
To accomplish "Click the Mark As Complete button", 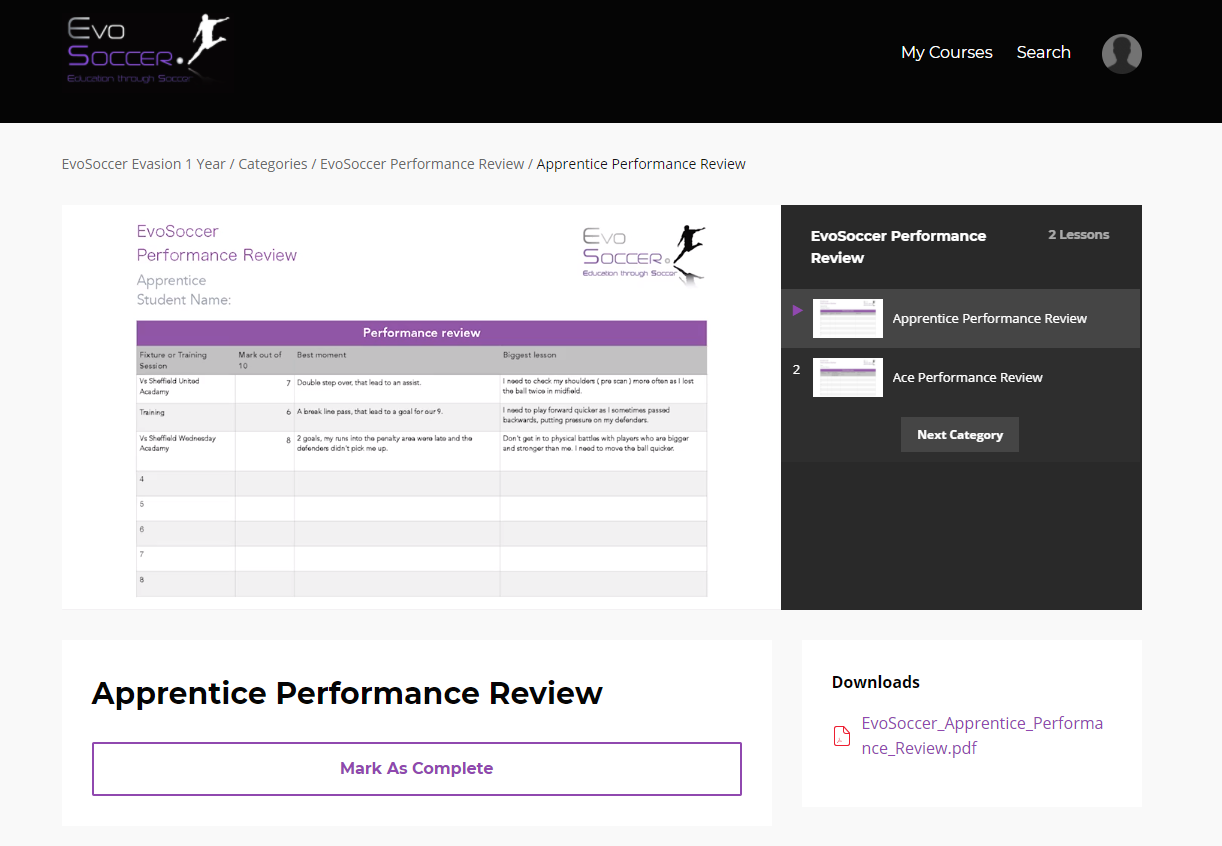I will click(x=417, y=769).
